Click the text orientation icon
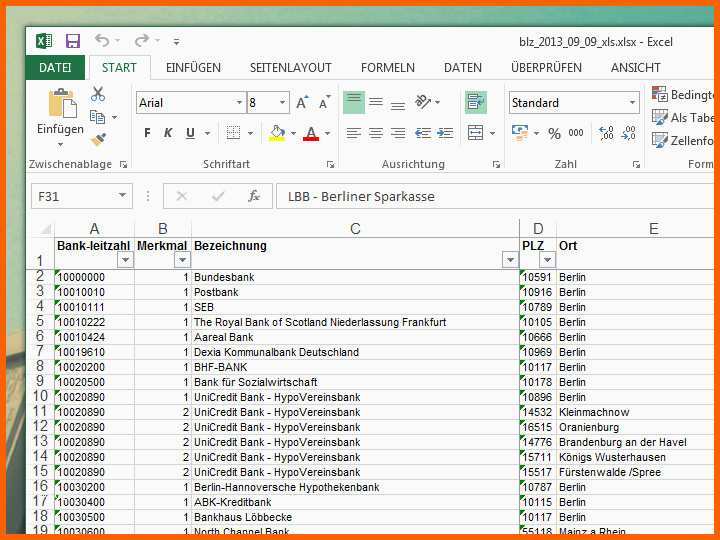This screenshot has height=540, width=720. [x=423, y=101]
